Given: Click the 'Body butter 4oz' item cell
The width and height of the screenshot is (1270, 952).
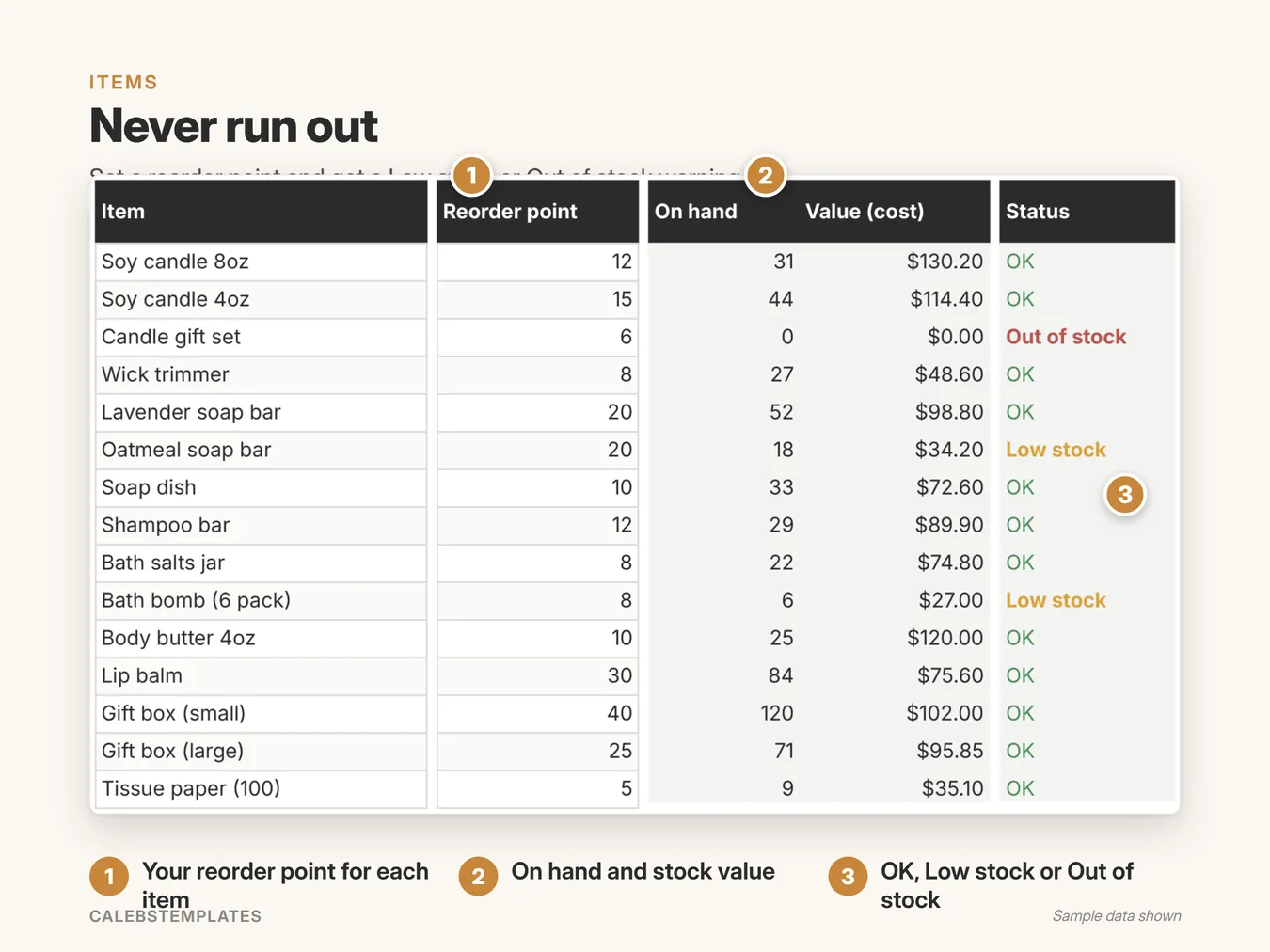Looking at the screenshot, I should (x=262, y=638).
